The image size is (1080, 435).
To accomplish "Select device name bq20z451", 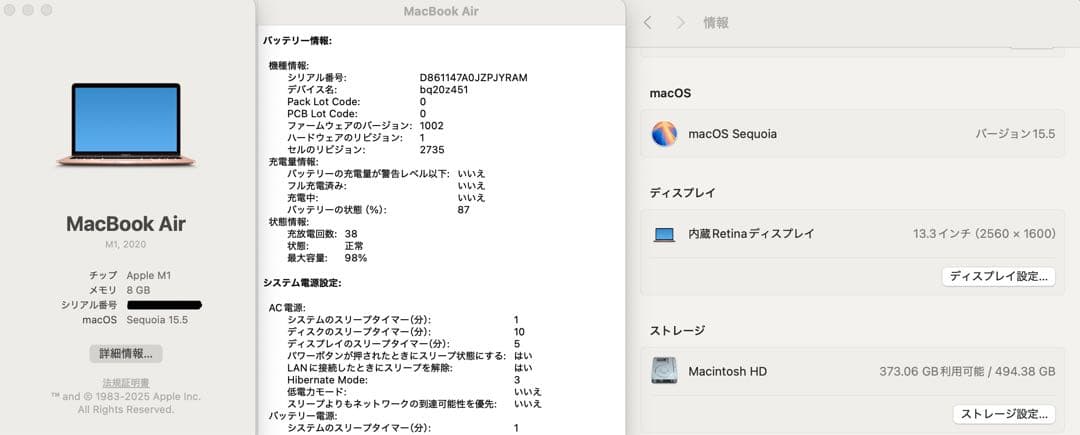I will pyautogui.click(x=444, y=89).
